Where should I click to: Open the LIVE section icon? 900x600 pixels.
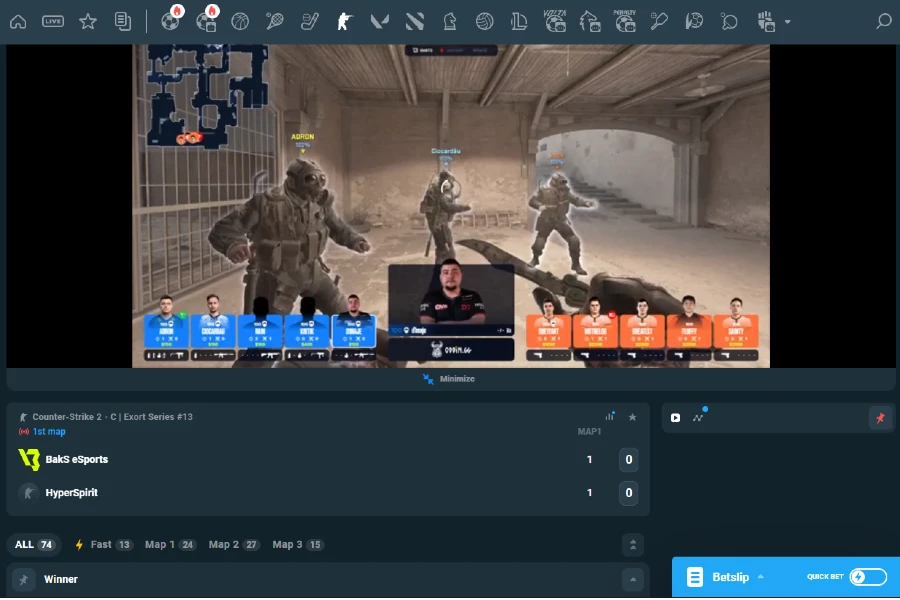tap(54, 21)
